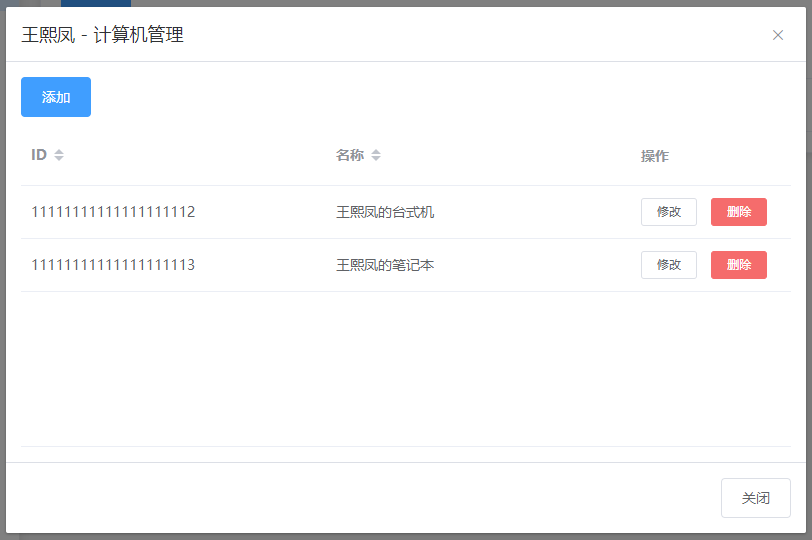Click 修改 for 王熙凤的台式机
The image size is (812, 540).
click(668, 212)
